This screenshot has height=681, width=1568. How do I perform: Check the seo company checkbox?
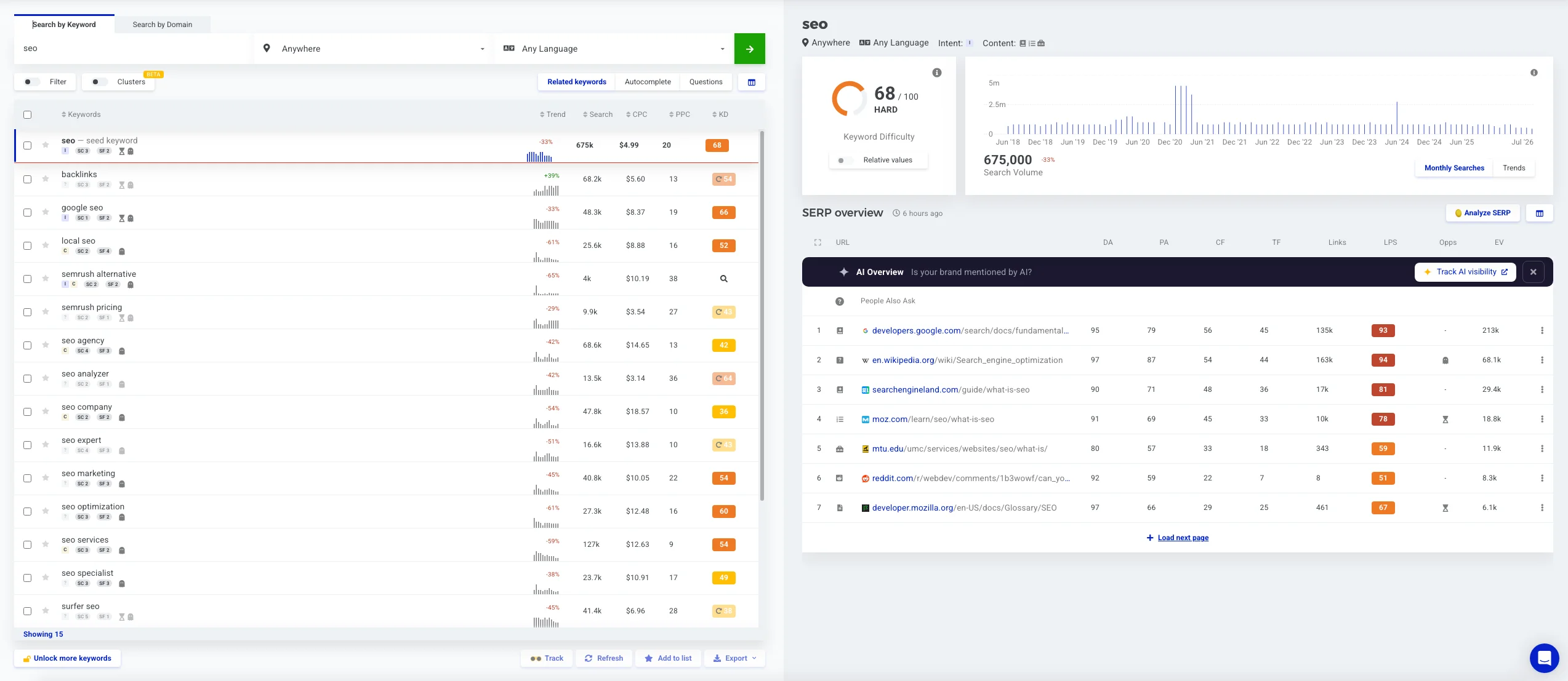[27, 412]
